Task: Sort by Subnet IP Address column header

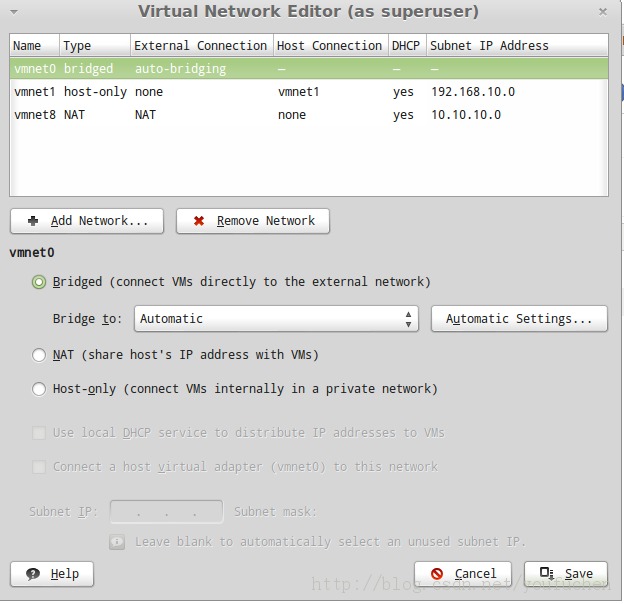Action: [x=517, y=46]
